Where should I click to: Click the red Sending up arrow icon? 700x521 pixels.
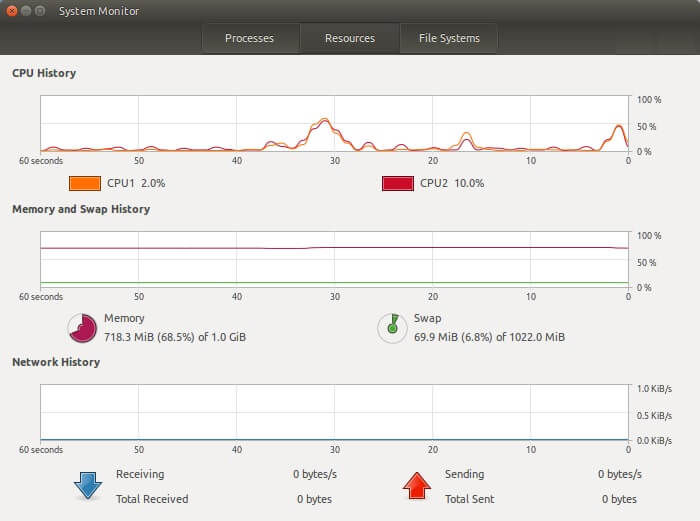tap(417, 486)
